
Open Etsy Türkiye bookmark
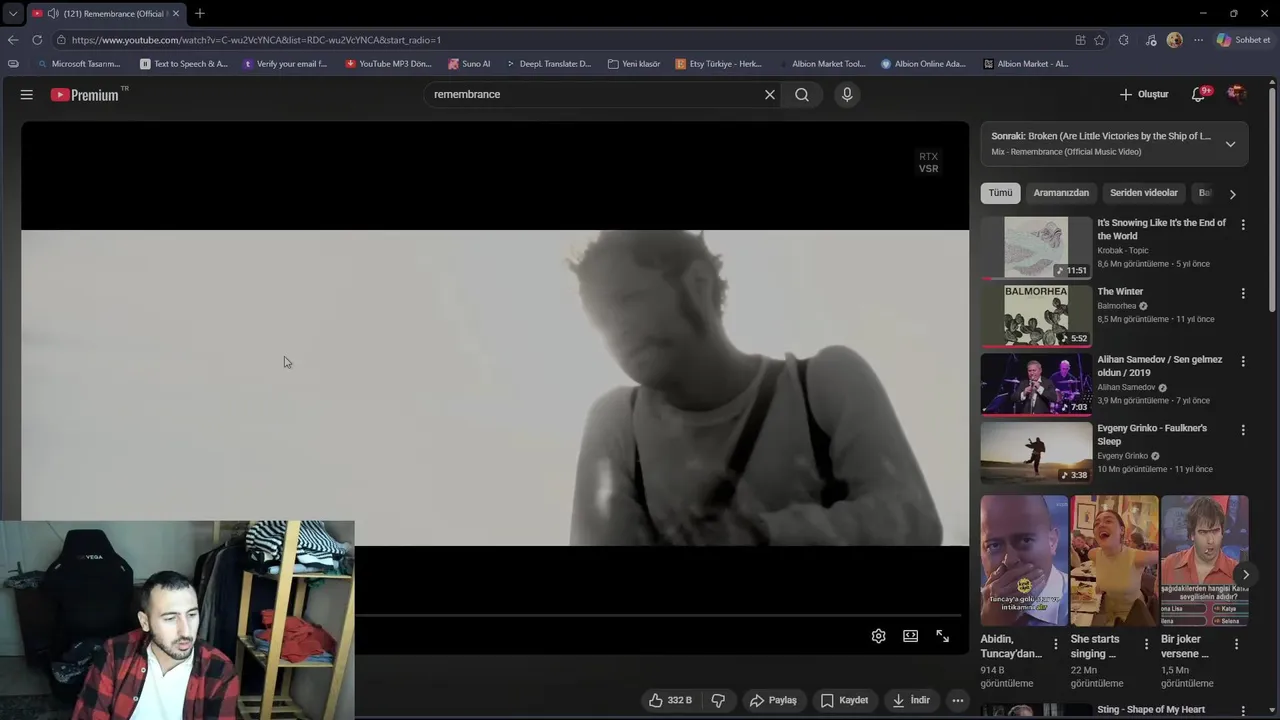(718, 64)
